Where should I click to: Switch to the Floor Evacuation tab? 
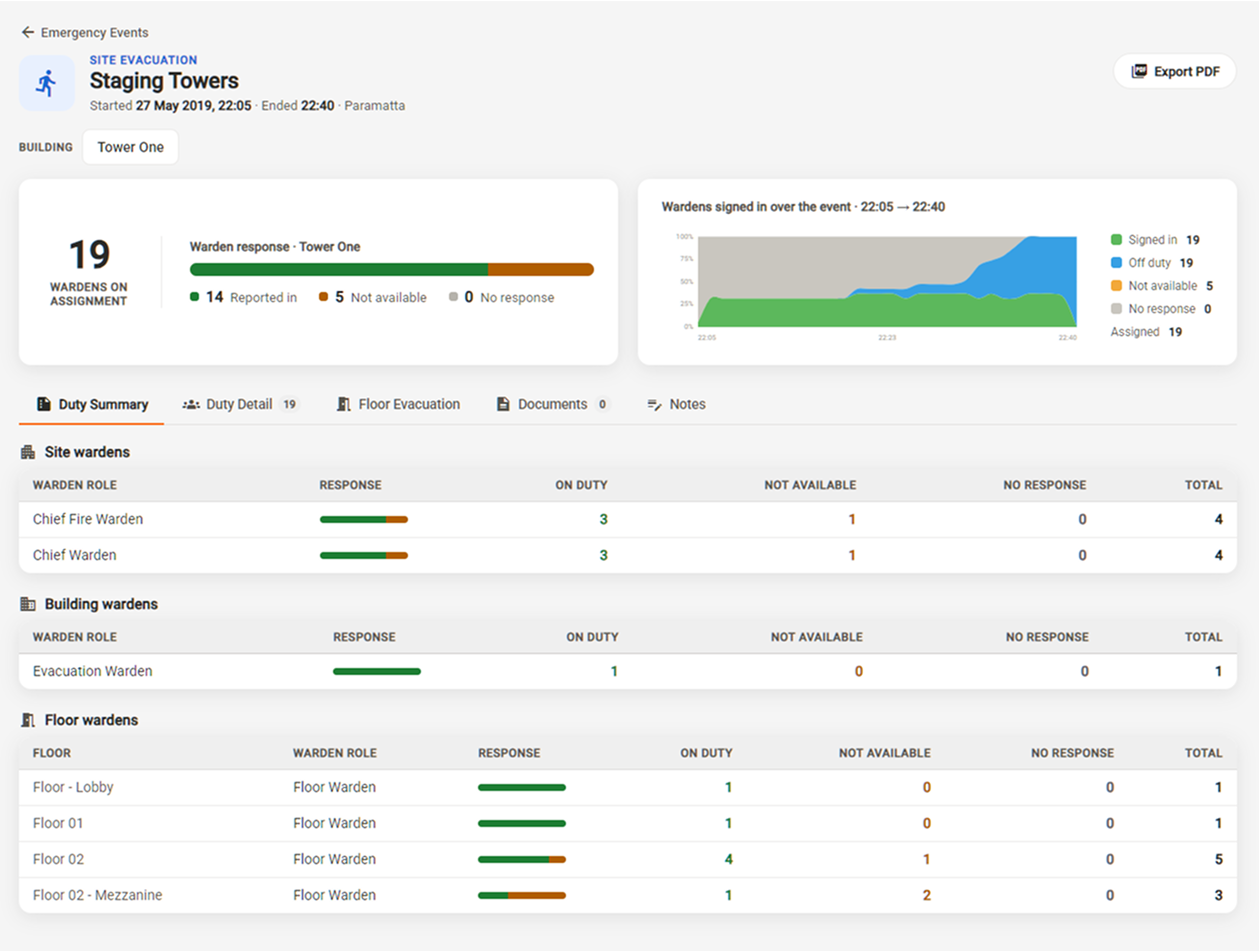pyautogui.click(x=398, y=405)
